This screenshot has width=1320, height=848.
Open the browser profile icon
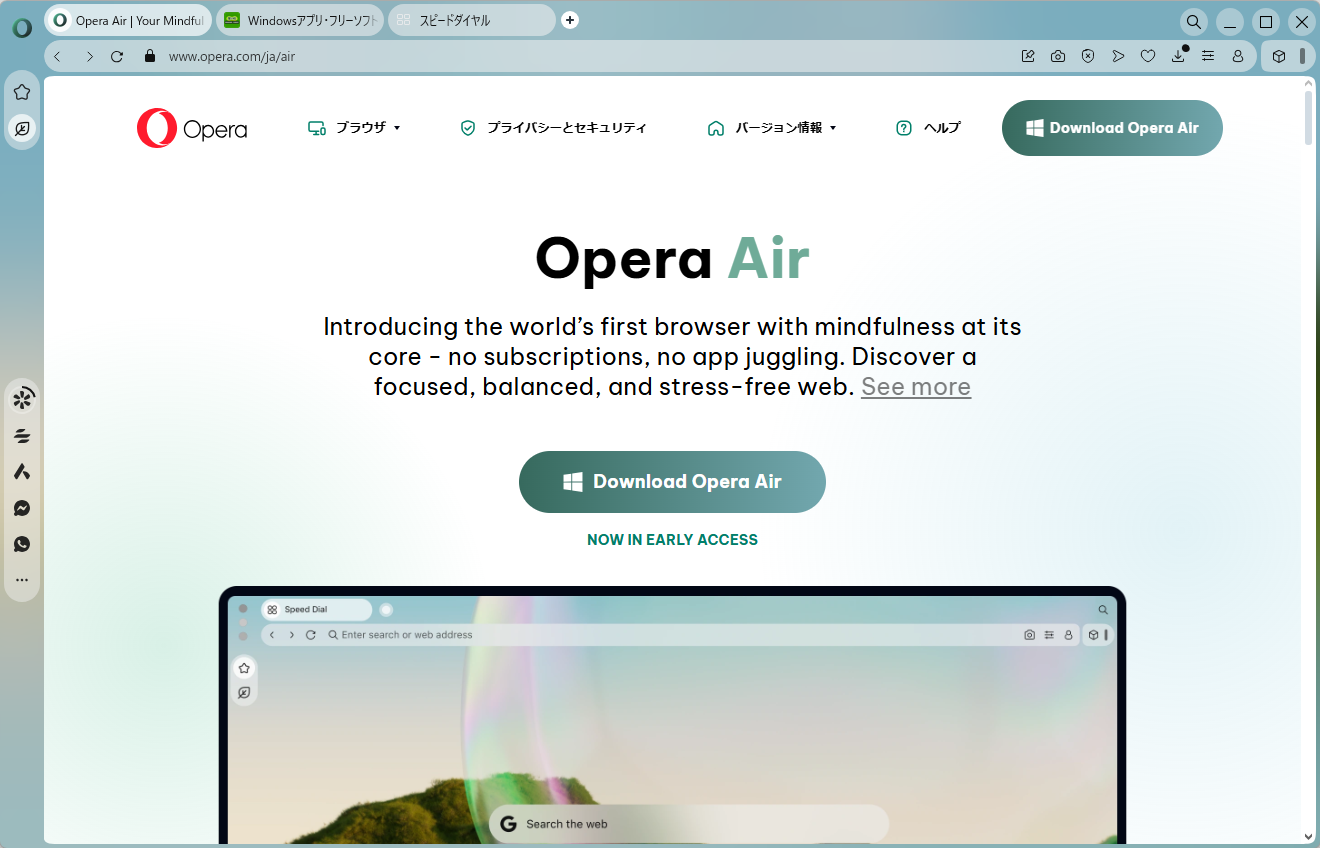pyautogui.click(x=1238, y=56)
